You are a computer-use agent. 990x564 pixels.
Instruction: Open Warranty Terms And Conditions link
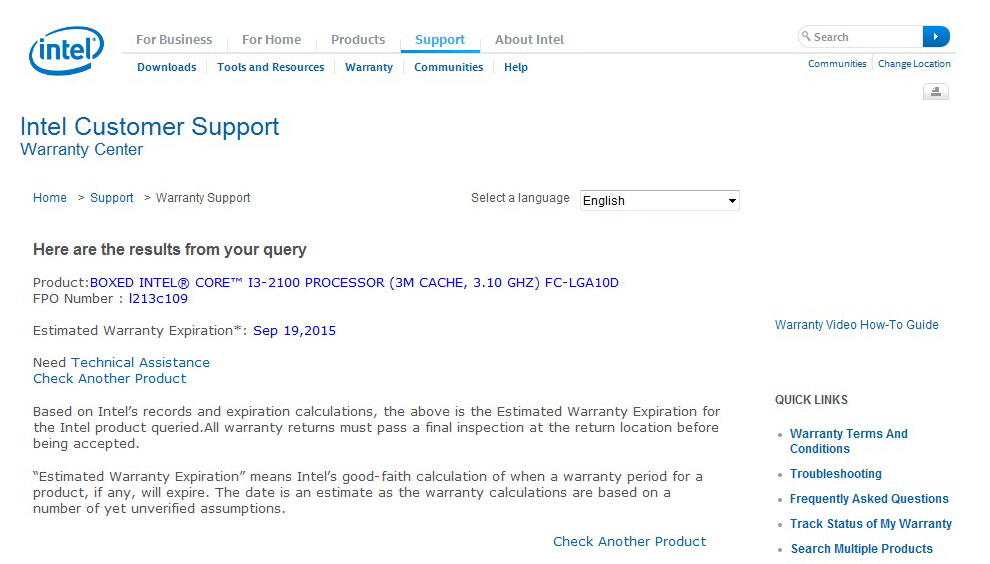tap(849, 441)
